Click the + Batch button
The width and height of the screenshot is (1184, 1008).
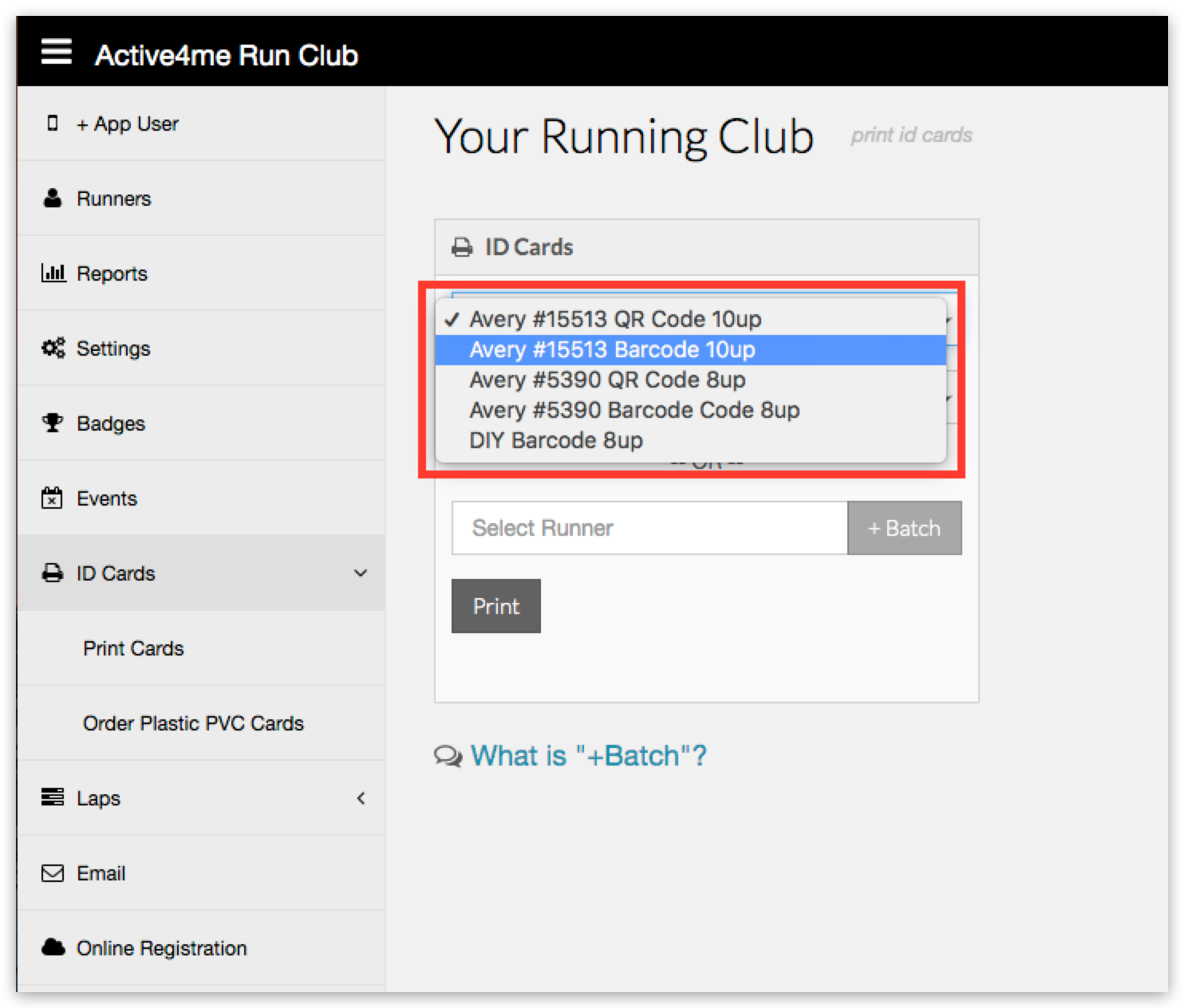coord(904,528)
